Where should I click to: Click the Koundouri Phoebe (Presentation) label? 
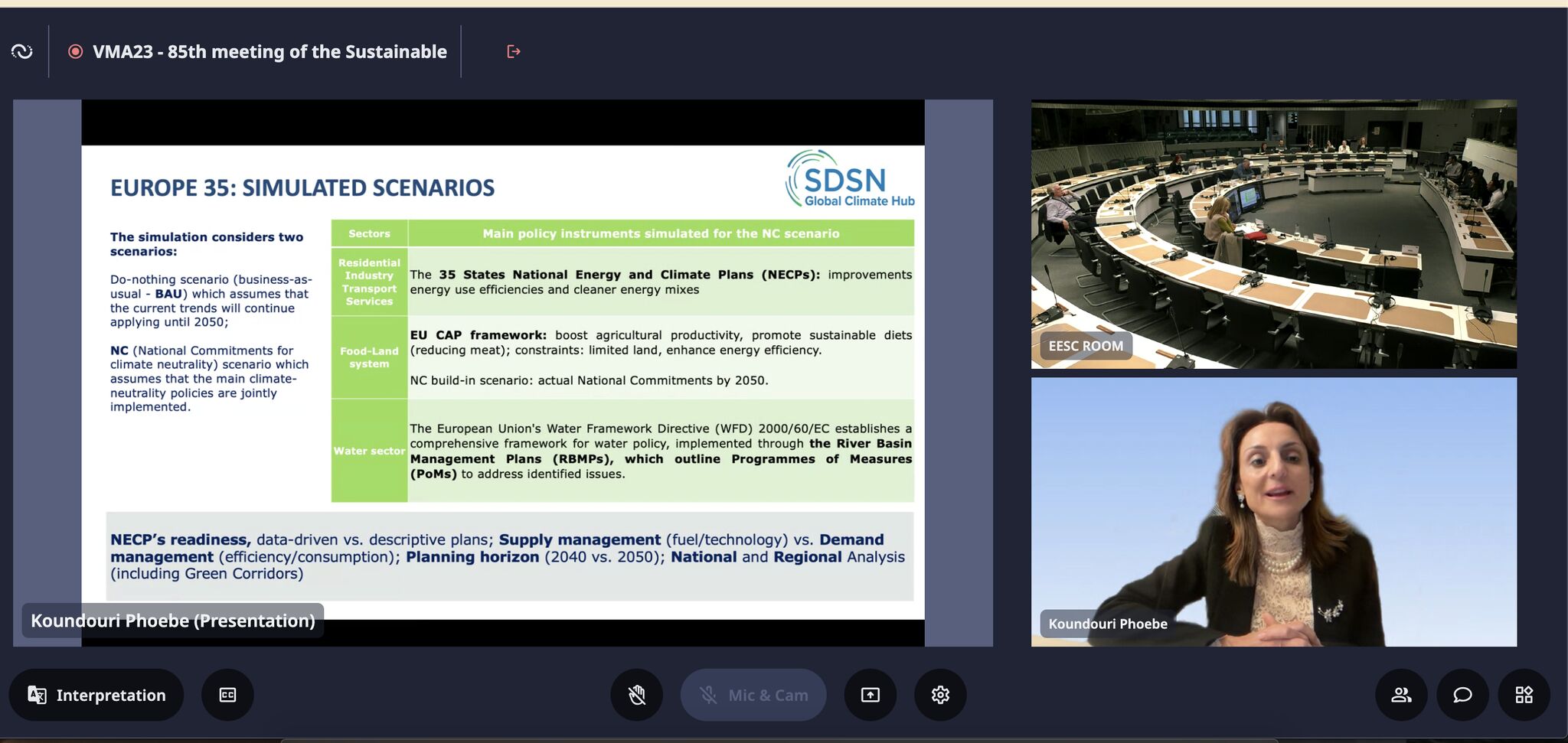(x=173, y=621)
